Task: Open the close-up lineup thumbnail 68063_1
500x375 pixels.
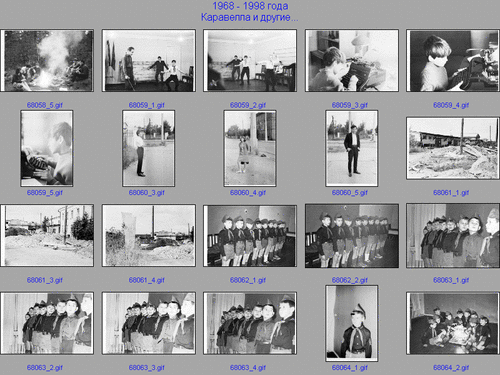Action: click(x=453, y=235)
